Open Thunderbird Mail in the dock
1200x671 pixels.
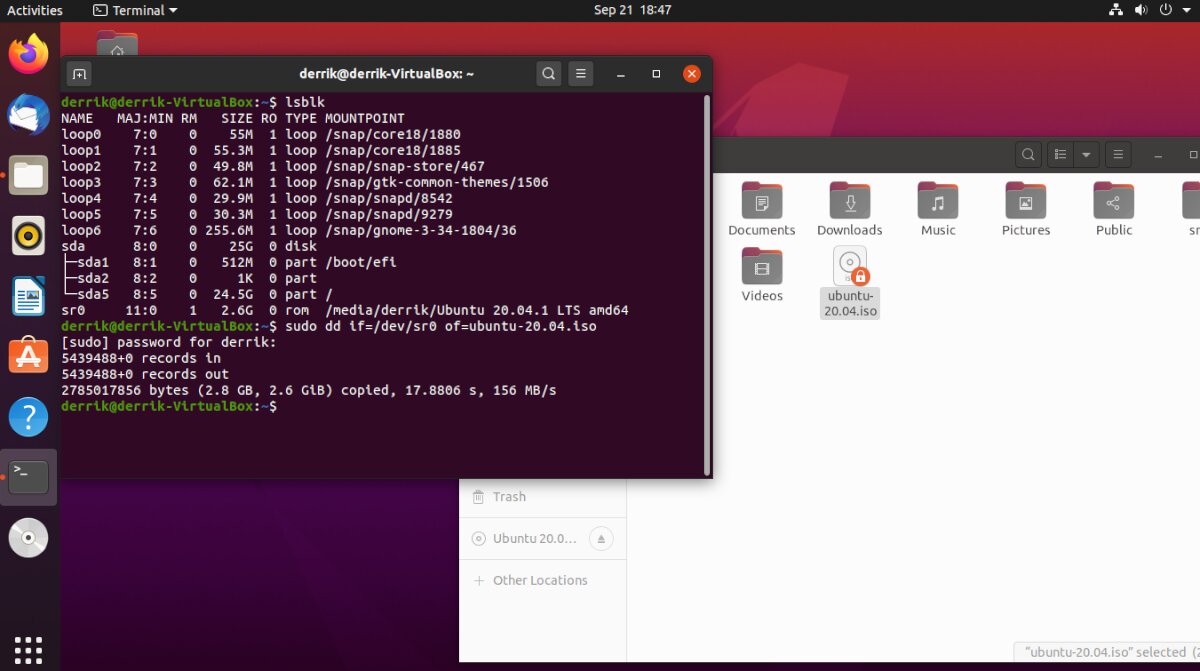click(28, 115)
